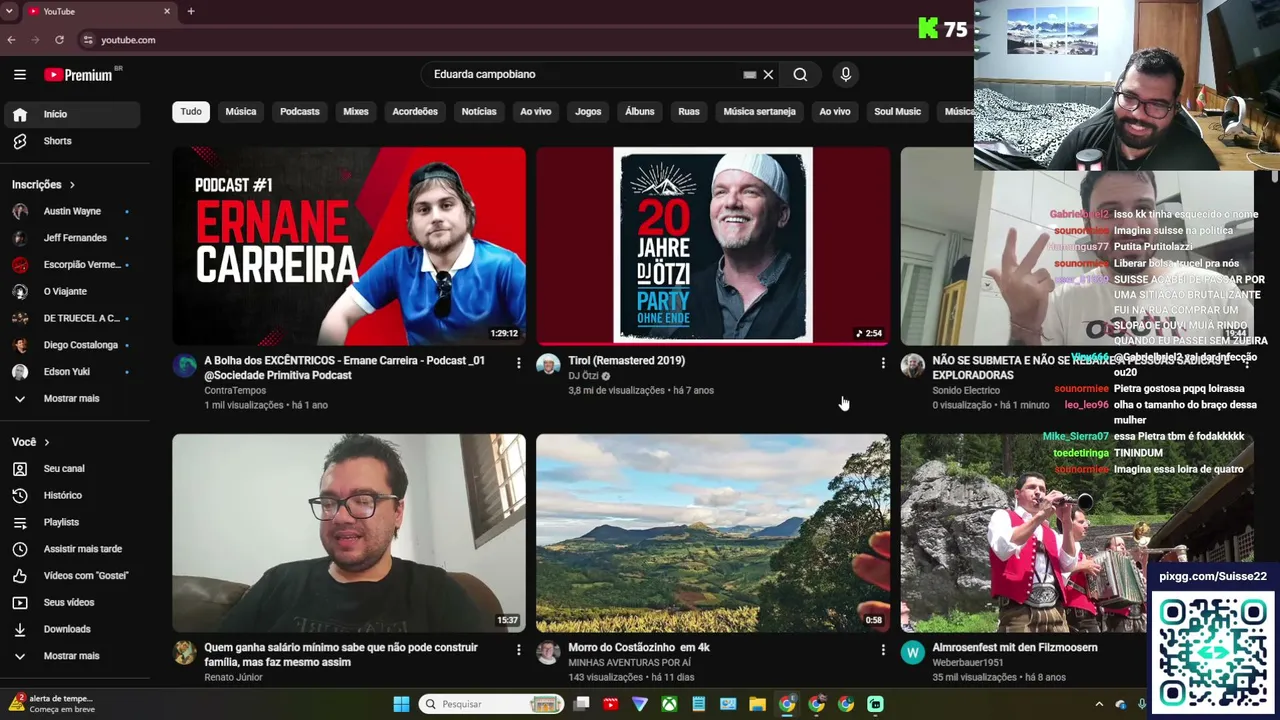
Task: Open more options for Renato Júnior's video
Action: click(518, 650)
